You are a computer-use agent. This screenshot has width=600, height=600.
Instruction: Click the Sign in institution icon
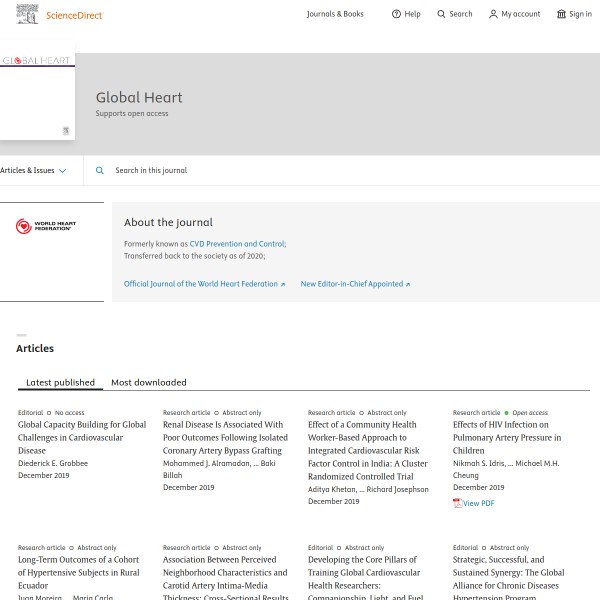tap(561, 14)
